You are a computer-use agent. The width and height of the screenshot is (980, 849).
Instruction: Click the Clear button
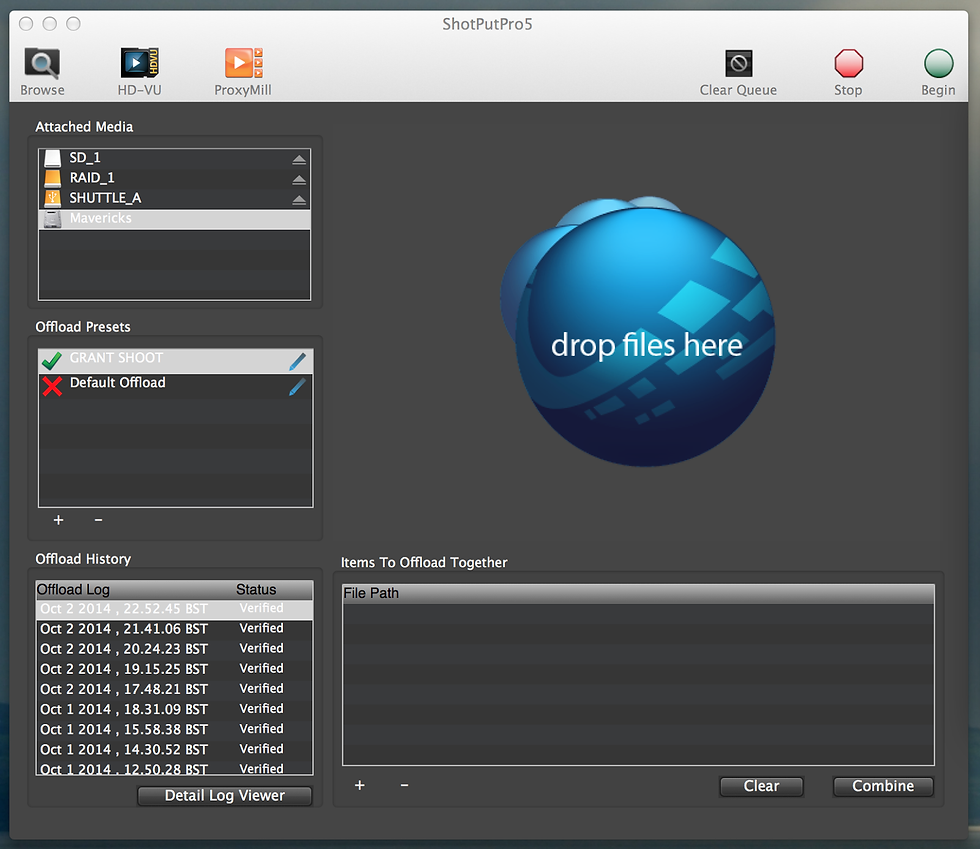(761, 786)
